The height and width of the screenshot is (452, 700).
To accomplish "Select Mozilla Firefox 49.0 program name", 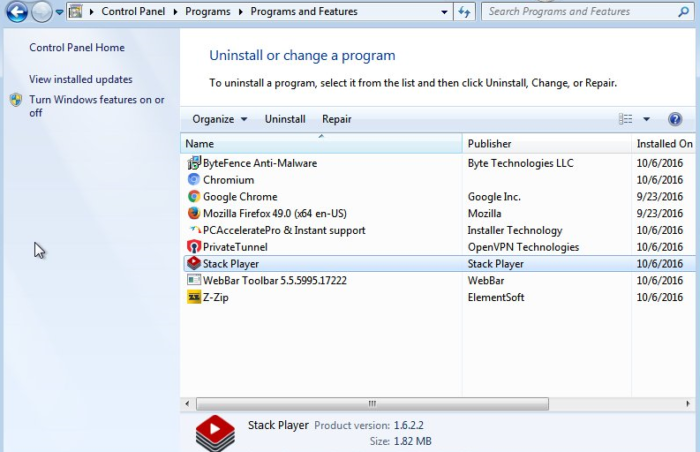I will 275,213.
